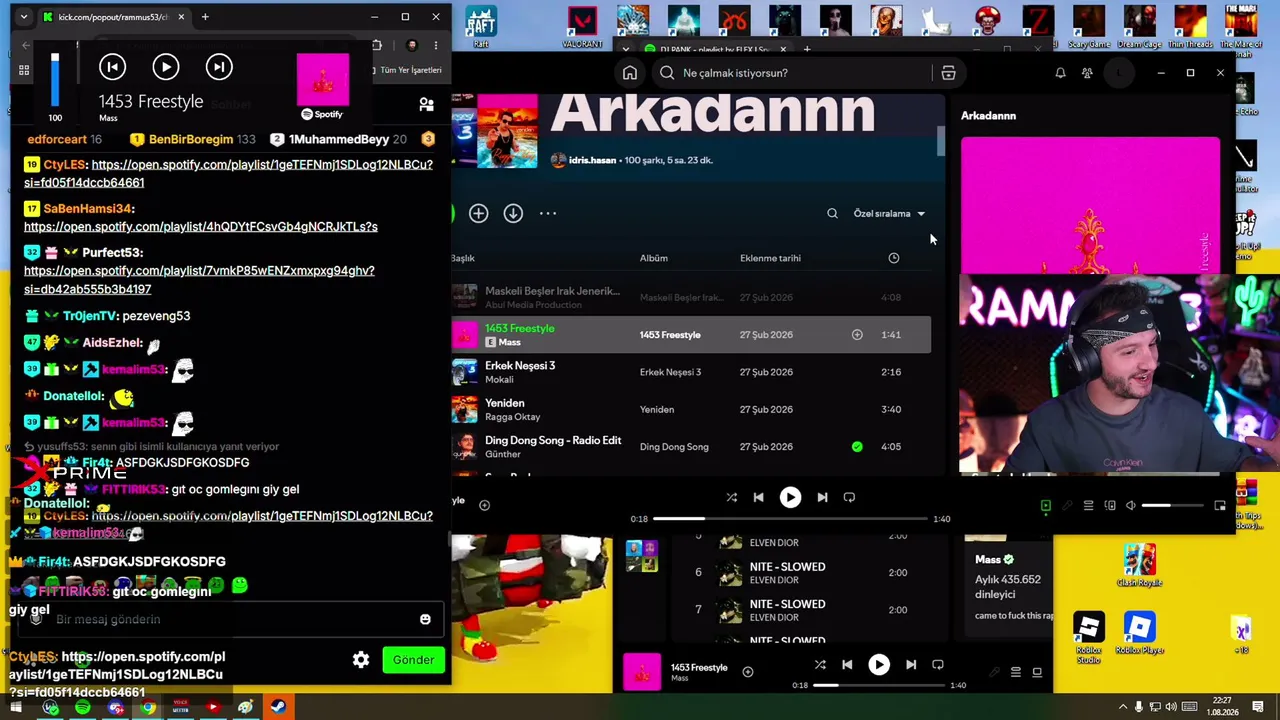The image size is (1280, 720).
Task: Open VALORANT desktop shortcut
Action: pos(582,27)
